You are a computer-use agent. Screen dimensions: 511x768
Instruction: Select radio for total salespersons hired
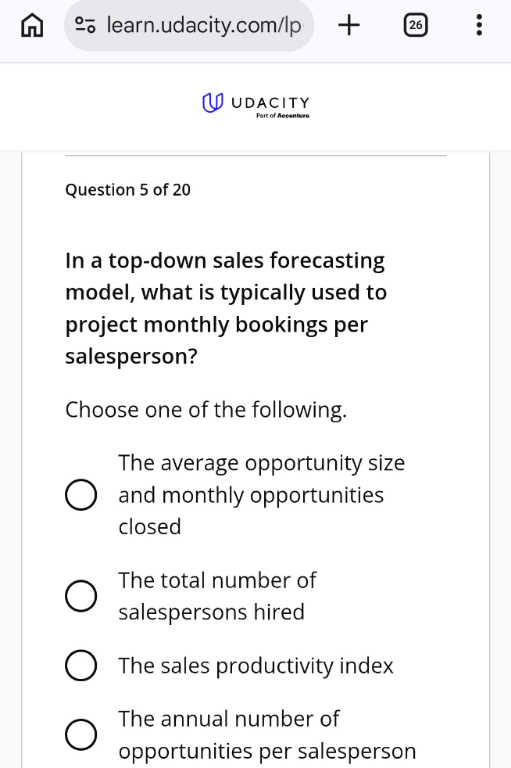coord(81,596)
